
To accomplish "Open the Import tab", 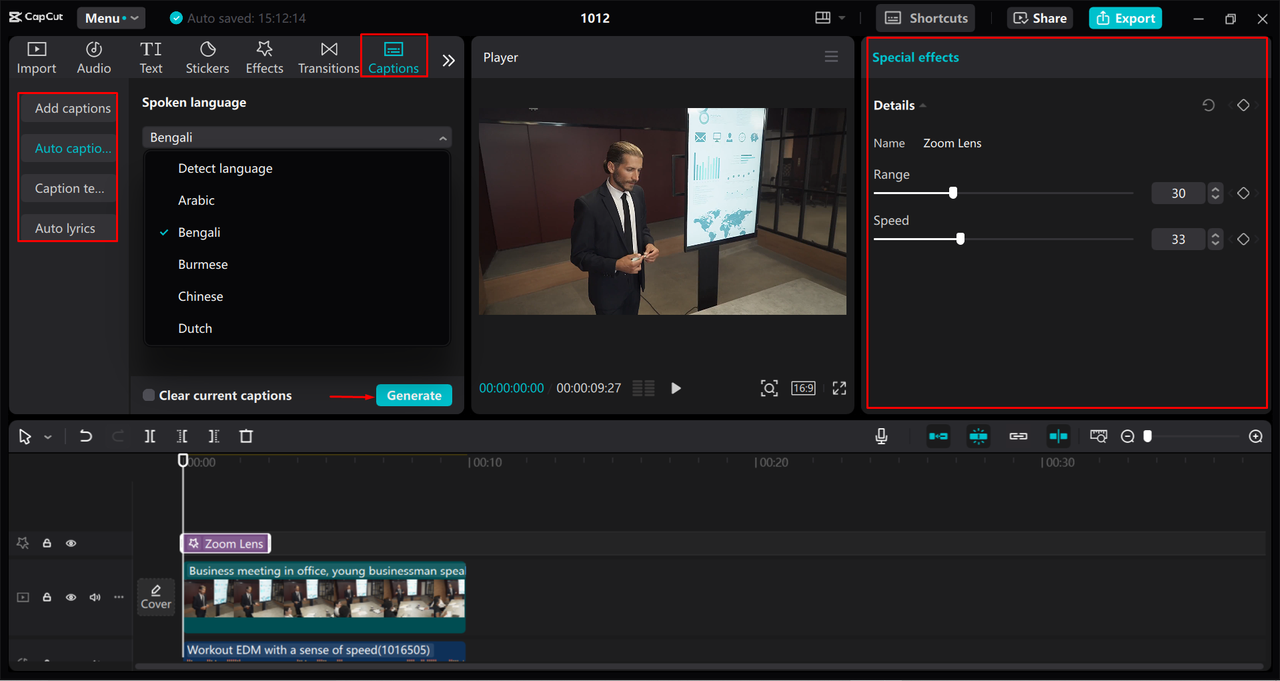I will tap(36, 58).
